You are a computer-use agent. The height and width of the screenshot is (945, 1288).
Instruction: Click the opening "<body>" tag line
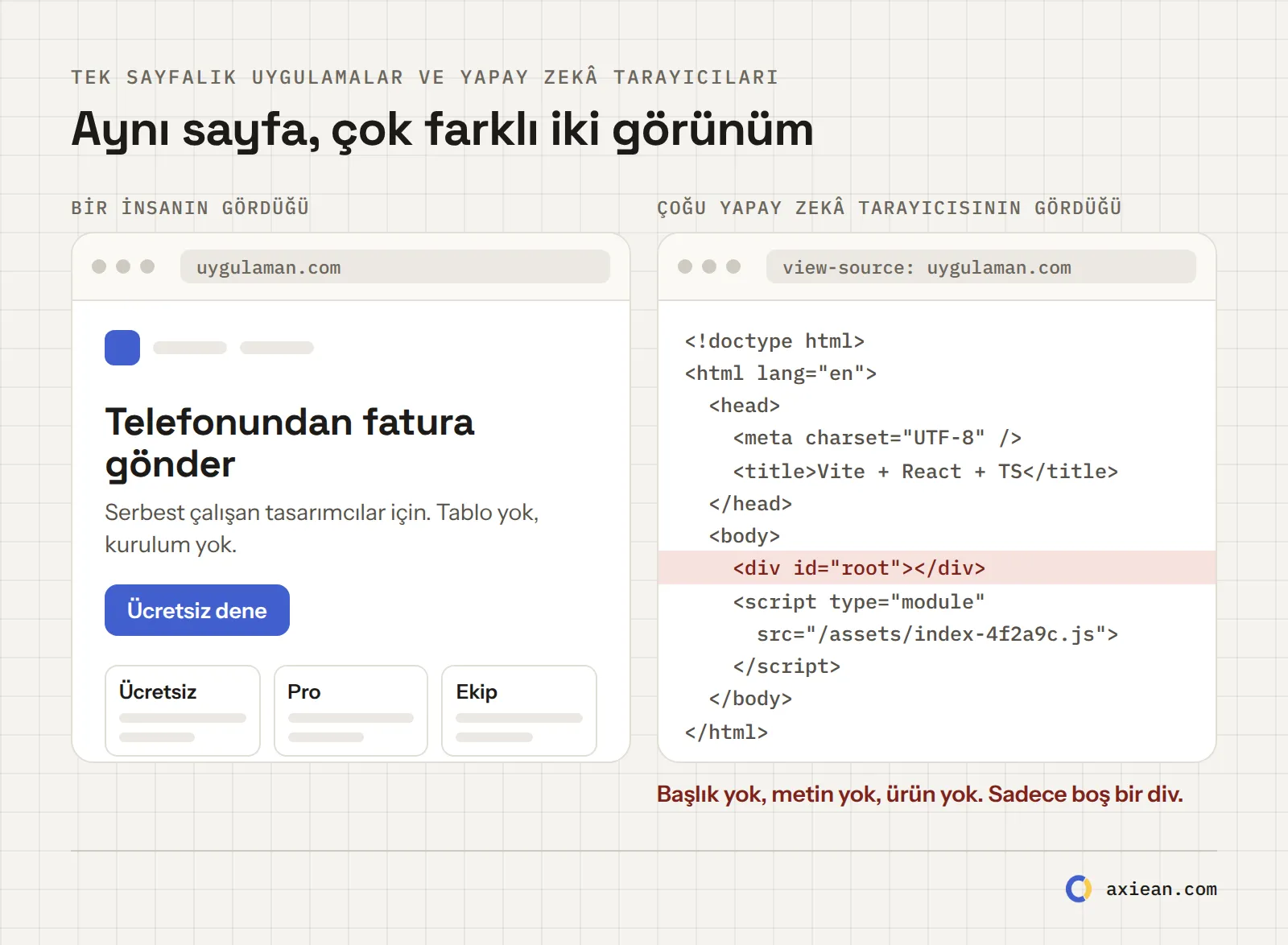pos(745,536)
